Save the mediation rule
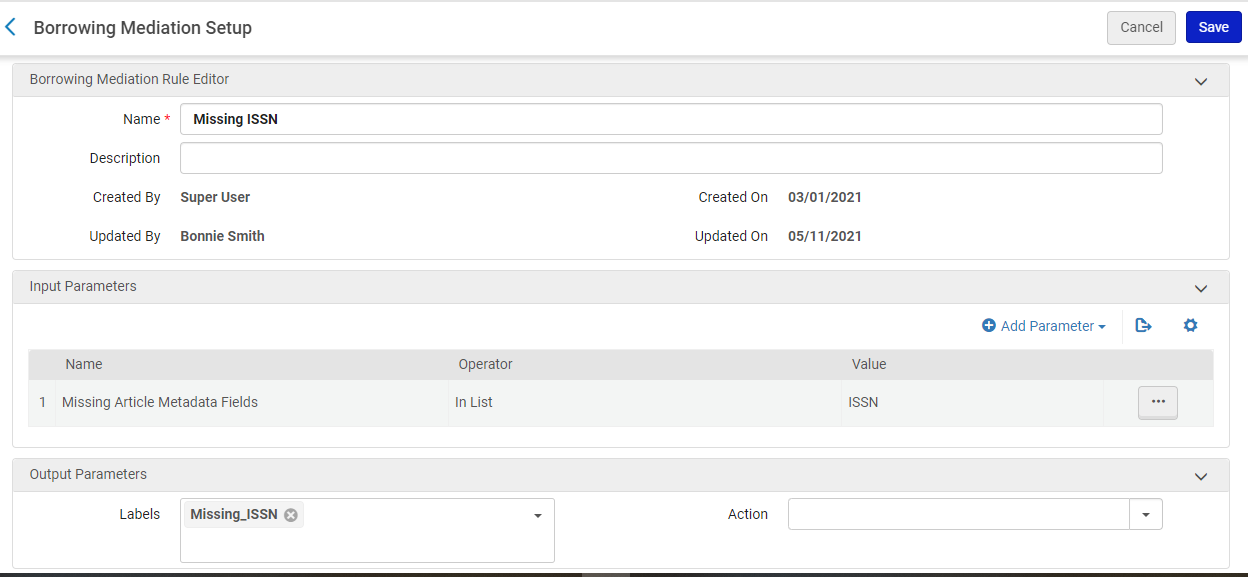Screen dimensions: 1248x577 1213,27
